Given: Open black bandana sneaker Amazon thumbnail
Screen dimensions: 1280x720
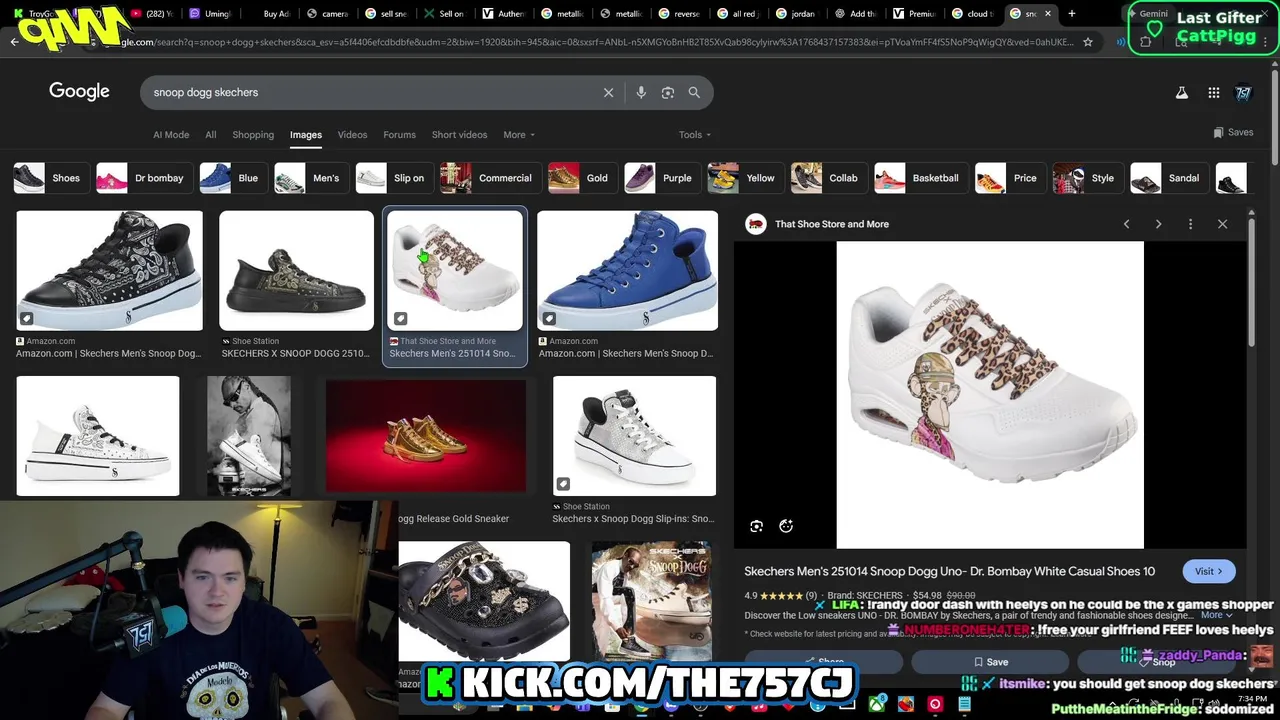Looking at the screenshot, I should coord(109,270).
